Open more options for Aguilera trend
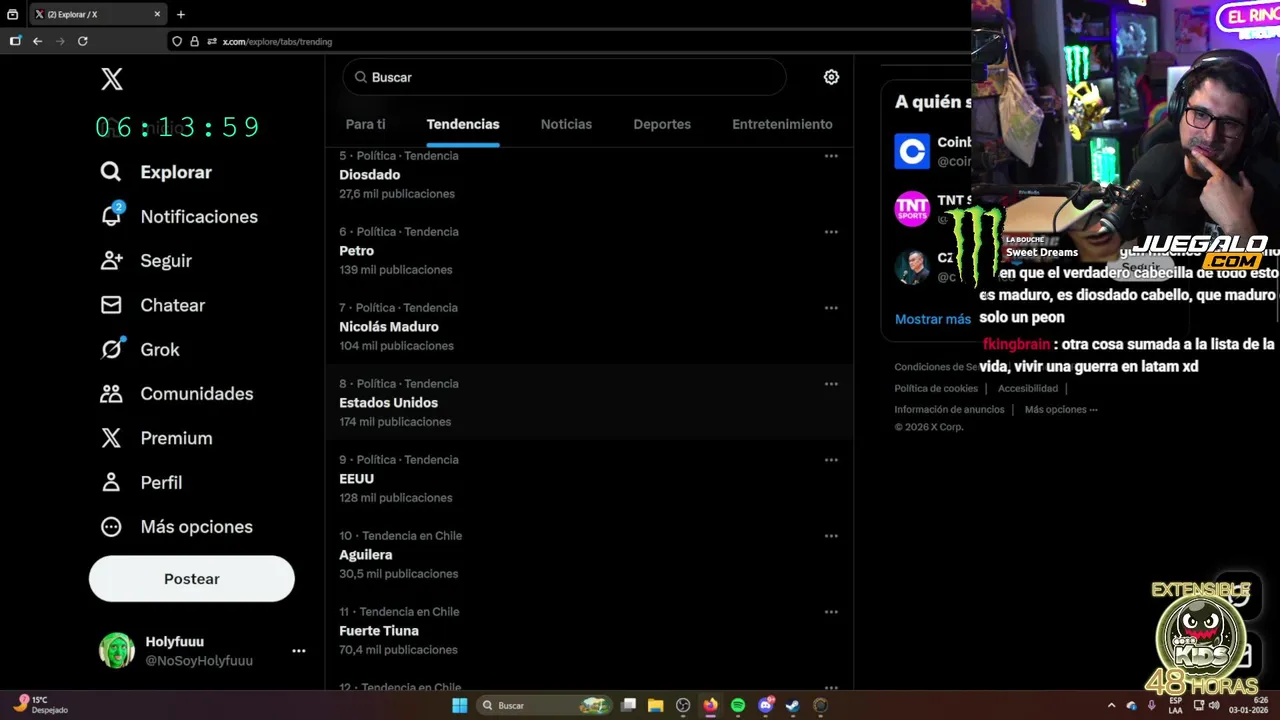Screen dimensions: 1280x720 831,536
